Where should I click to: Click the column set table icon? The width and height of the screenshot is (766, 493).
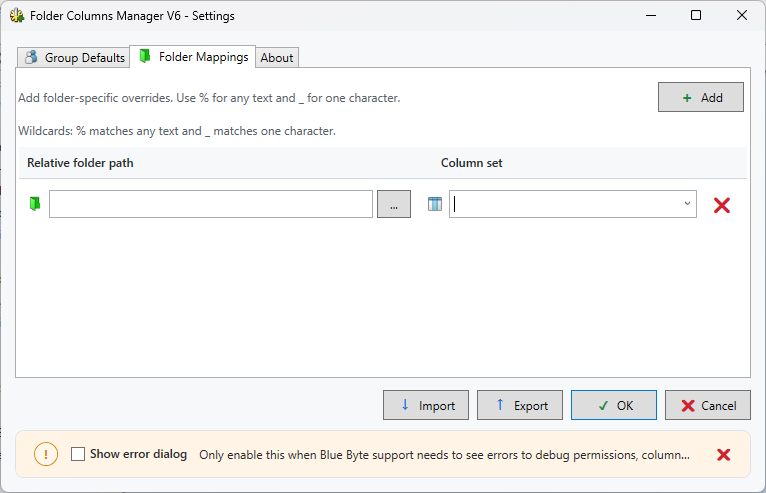435,204
